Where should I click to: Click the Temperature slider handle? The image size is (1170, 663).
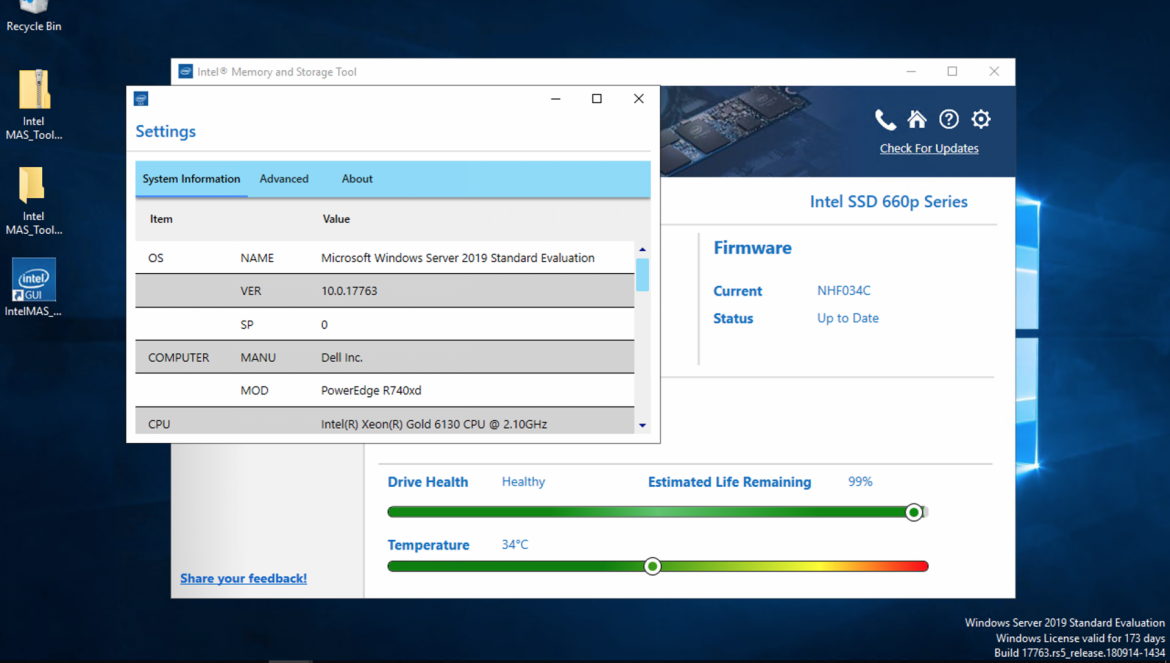[653, 567]
